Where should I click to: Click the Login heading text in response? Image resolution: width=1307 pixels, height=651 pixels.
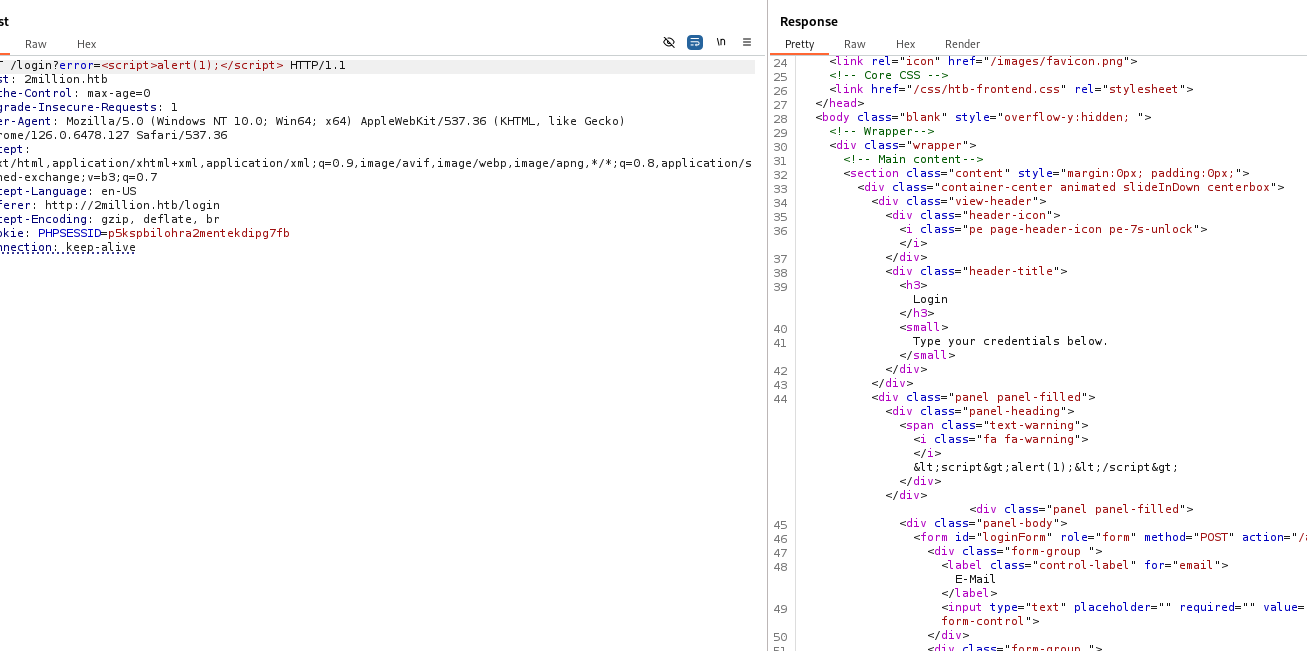point(930,299)
